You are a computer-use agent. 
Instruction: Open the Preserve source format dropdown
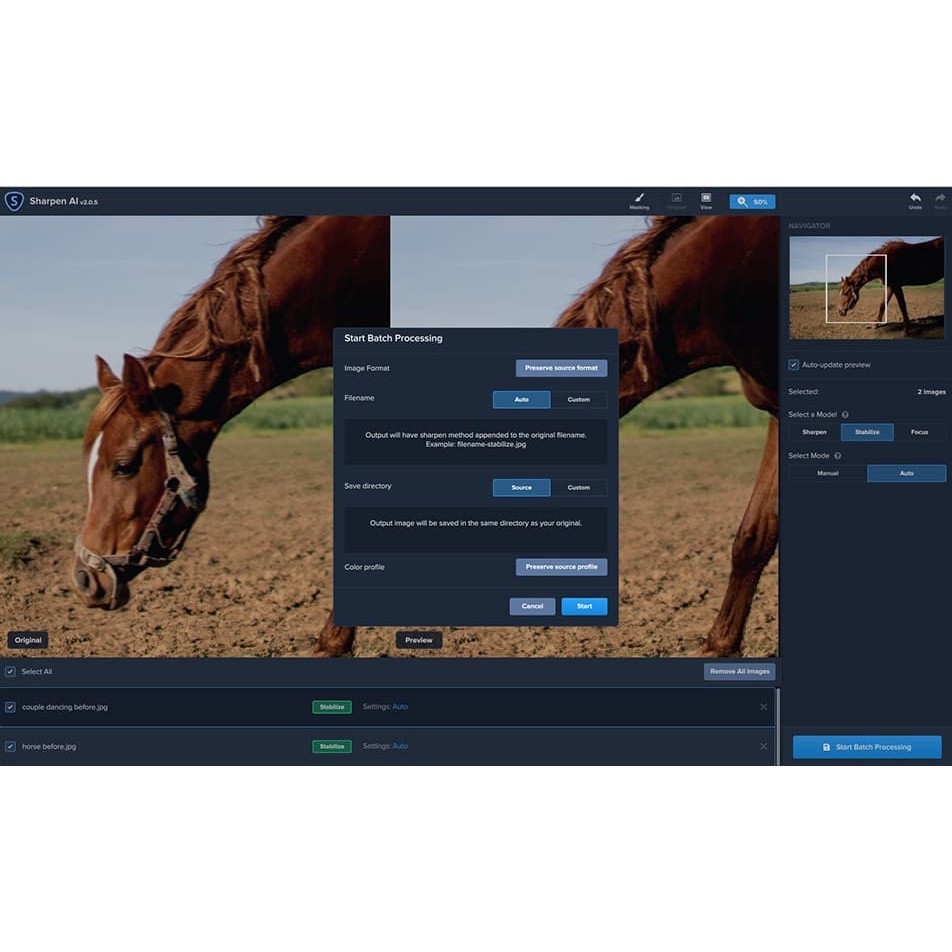561,368
